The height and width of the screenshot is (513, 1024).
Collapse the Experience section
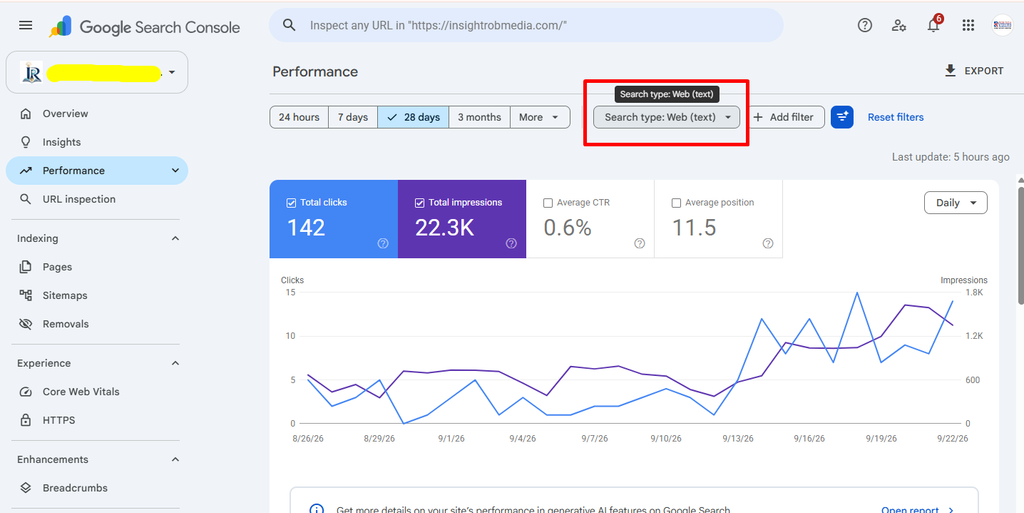point(175,363)
